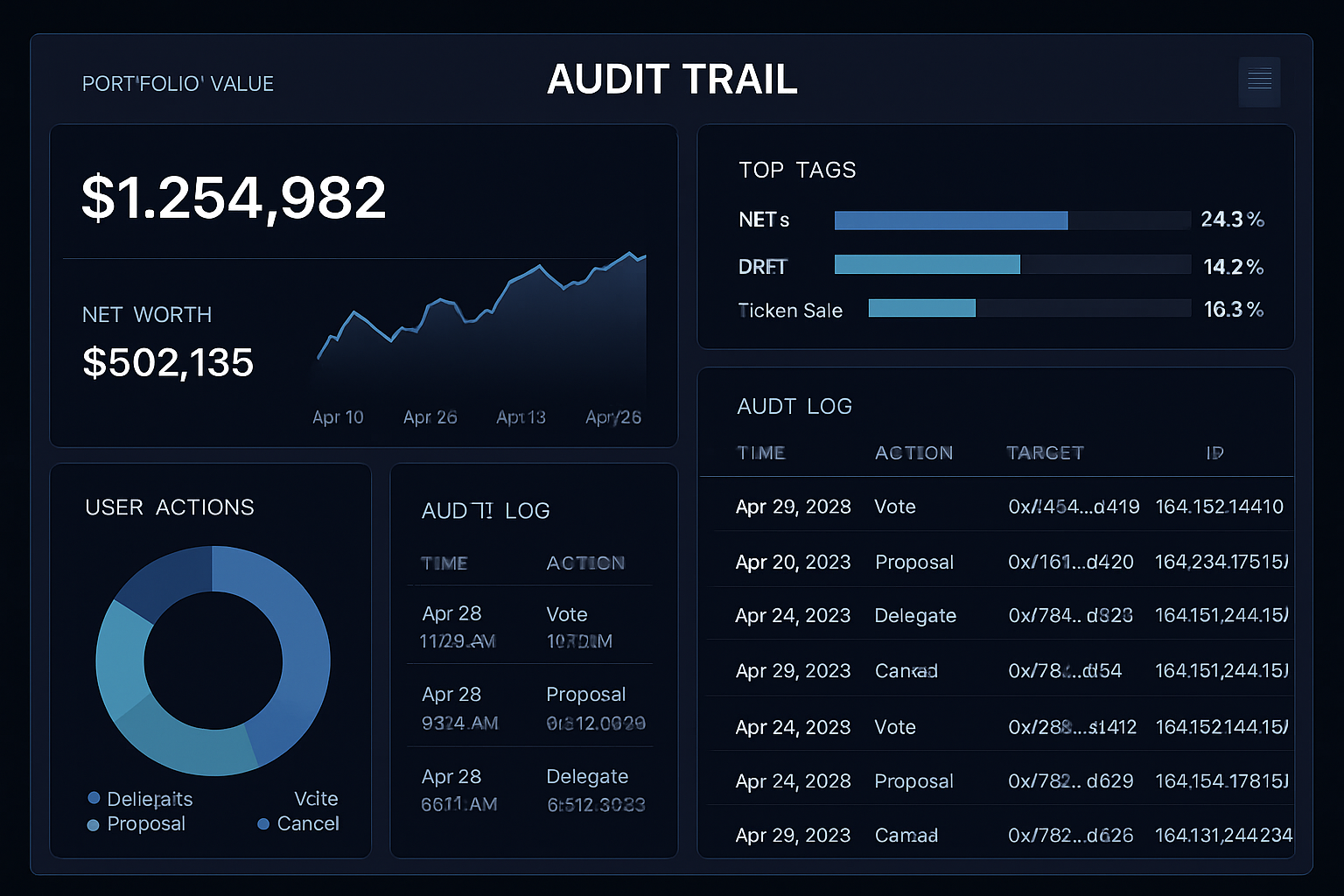Click the NET WORTH value link
1344x896 pixels.
168,362
